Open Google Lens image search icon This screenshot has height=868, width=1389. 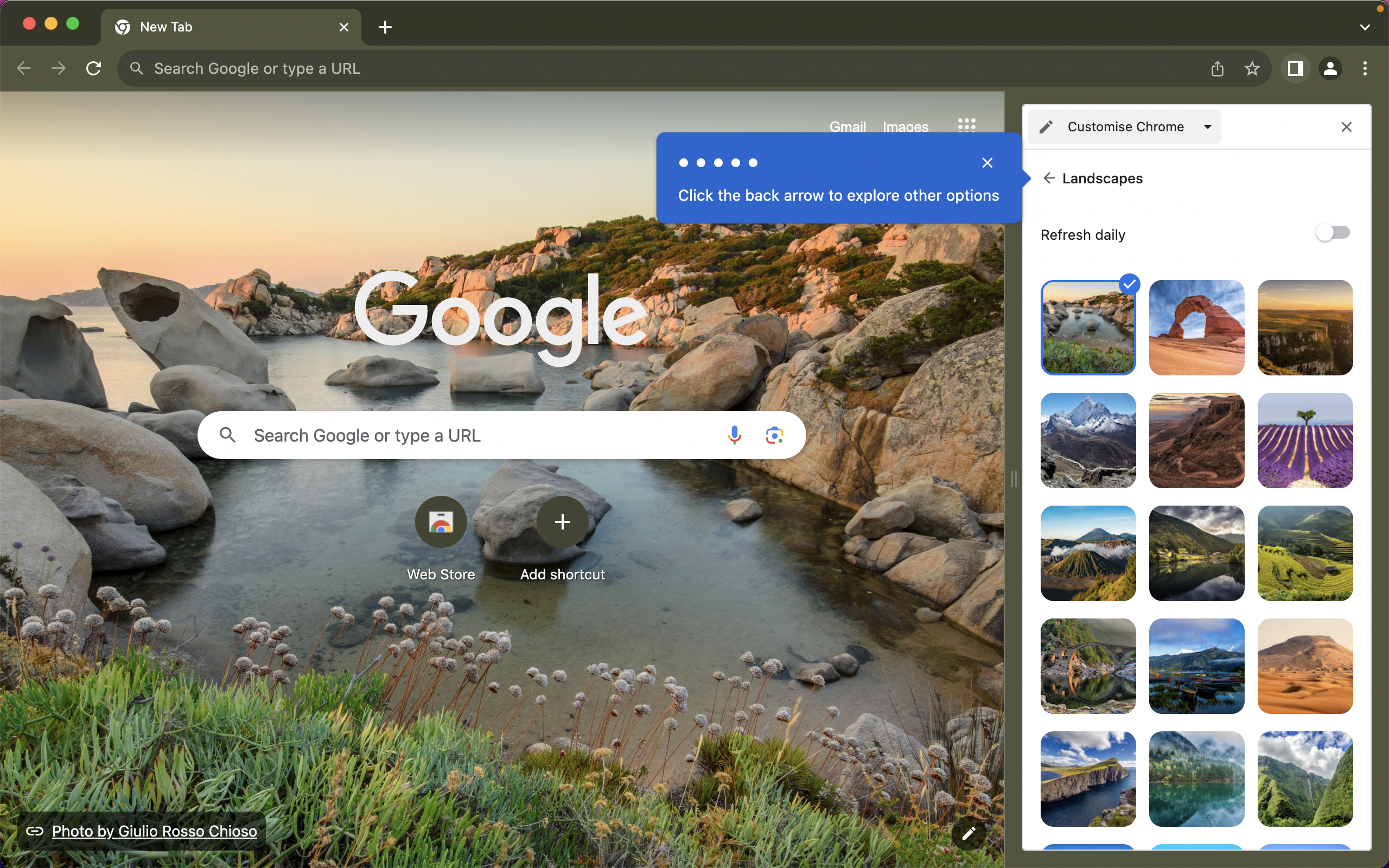coord(774,435)
